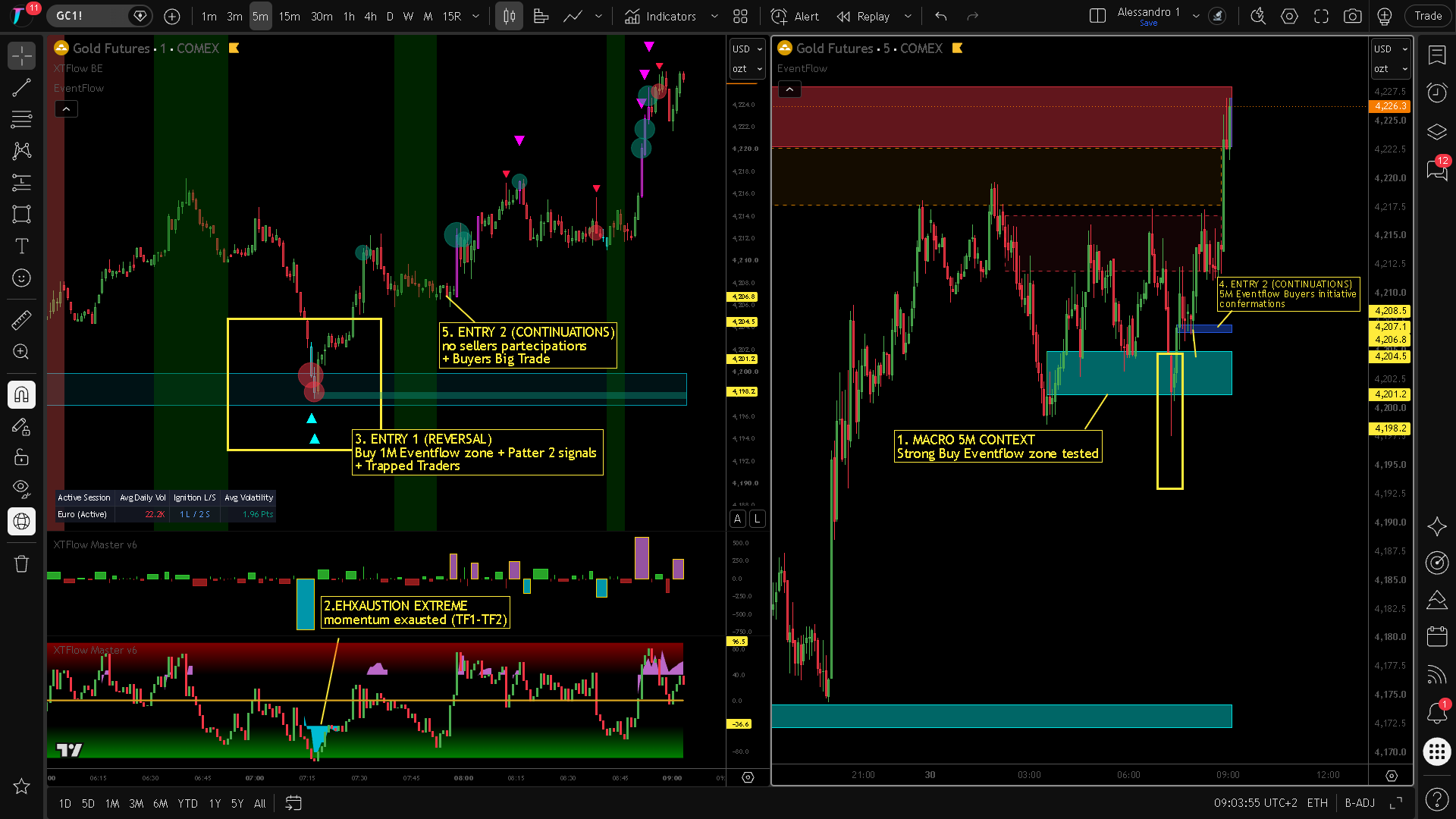Select the 1m timeframe
Screen dimensions: 1456x819
[209, 16]
